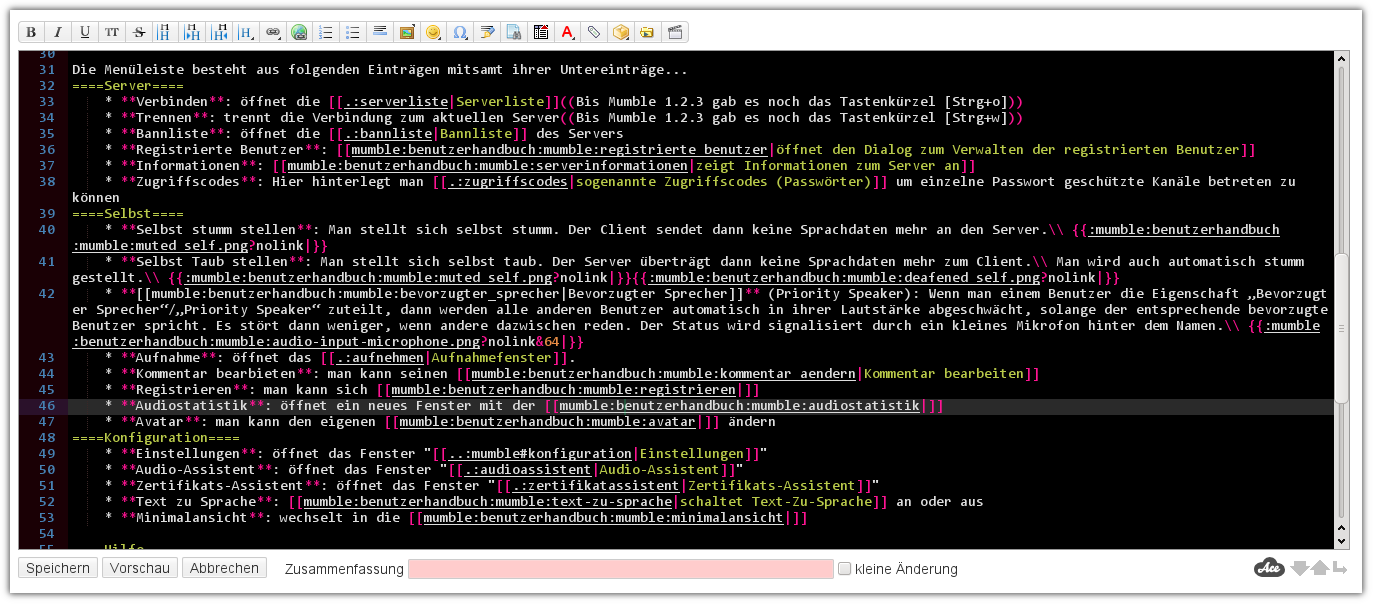The width and height of the screenshot is (1374, 605).
Task: Click the tag label toolbar icon
Action: point(594,32)
